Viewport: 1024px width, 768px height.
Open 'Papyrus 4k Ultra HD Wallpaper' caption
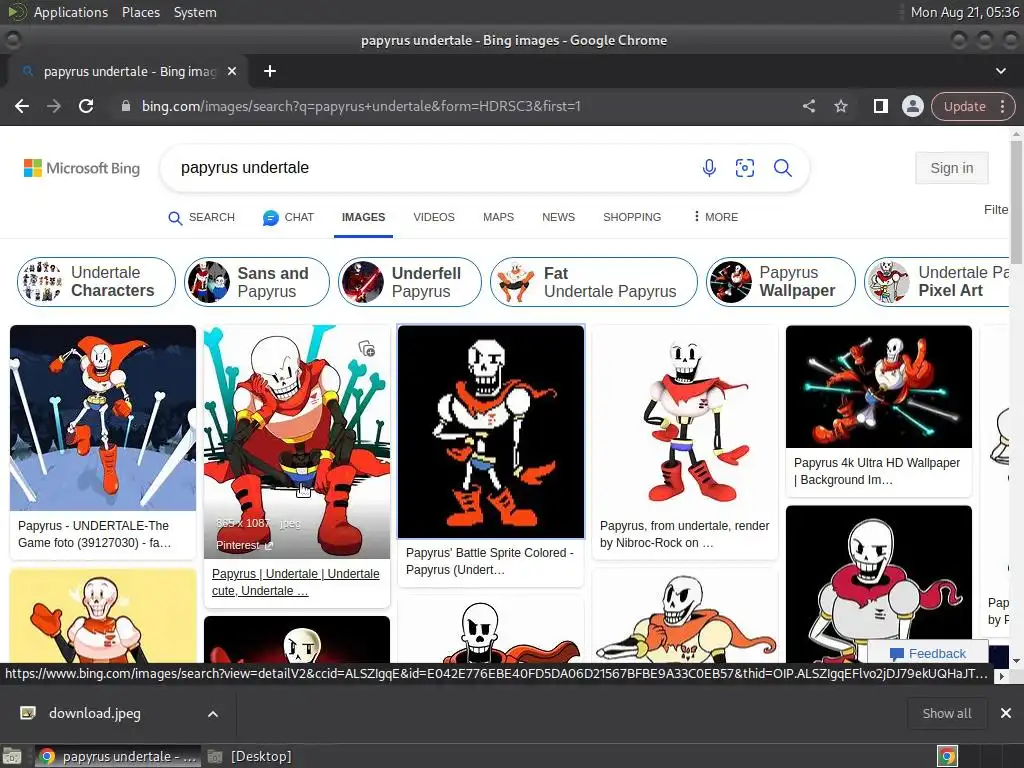pos(876,471)
